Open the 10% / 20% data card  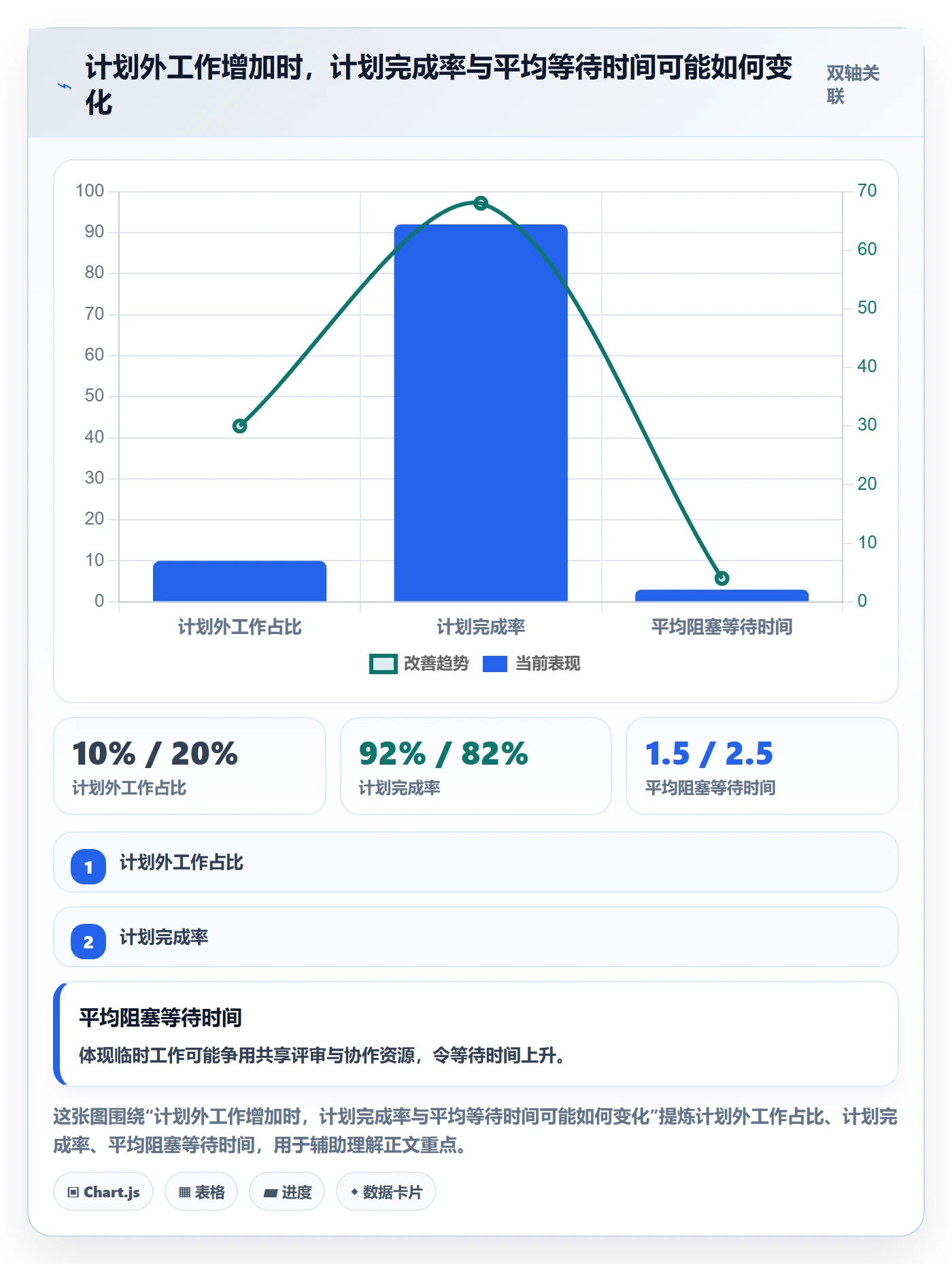190,766
